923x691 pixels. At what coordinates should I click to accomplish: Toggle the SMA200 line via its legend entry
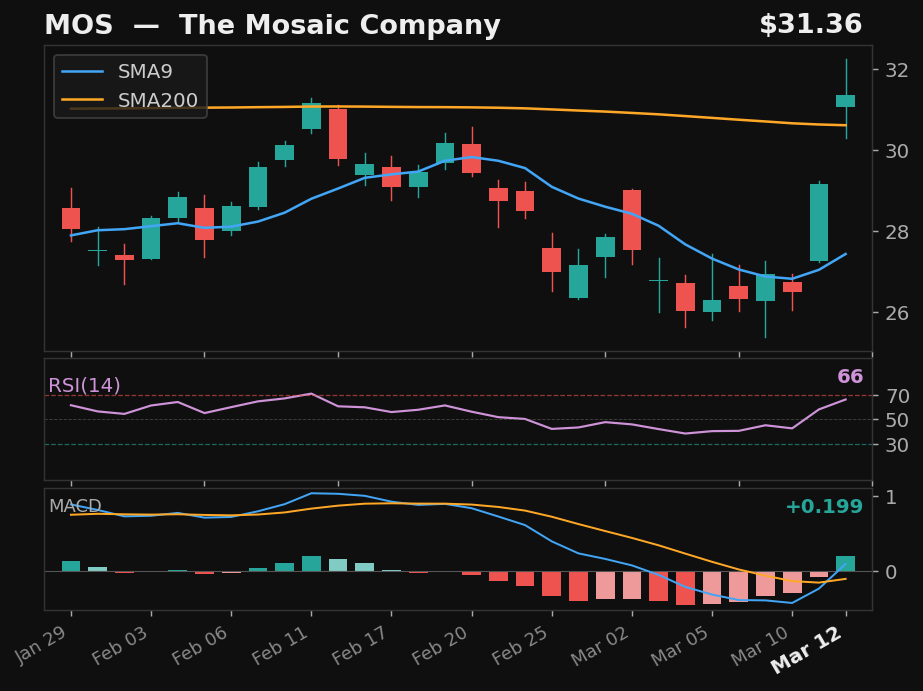pyautogui.click(x=158, y=99)
